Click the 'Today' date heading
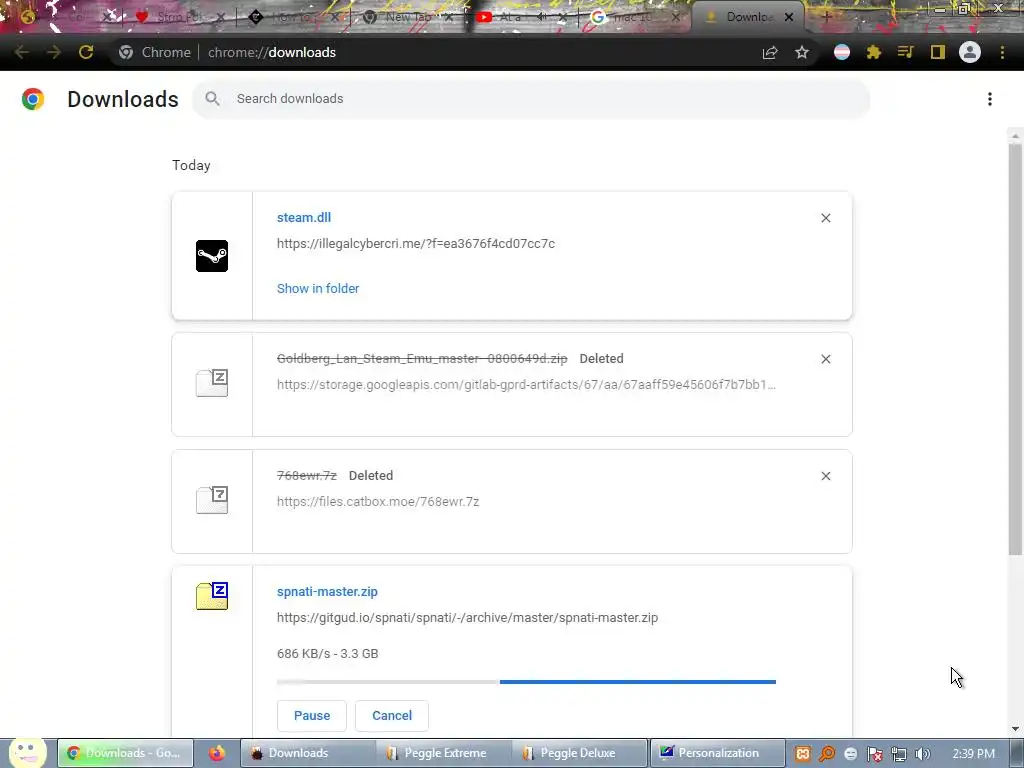The width and height of the screenshot is (1024, 768). pos(191,165)
